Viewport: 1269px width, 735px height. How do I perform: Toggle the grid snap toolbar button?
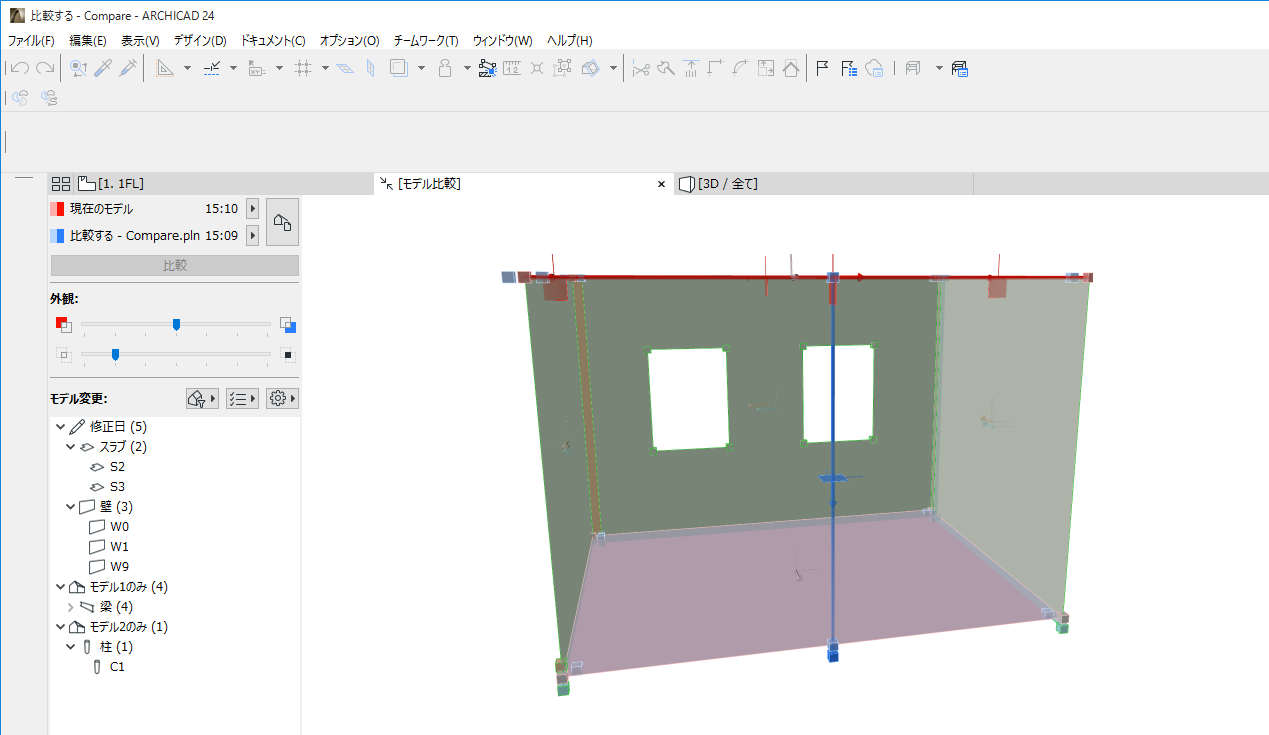point(304,68)
